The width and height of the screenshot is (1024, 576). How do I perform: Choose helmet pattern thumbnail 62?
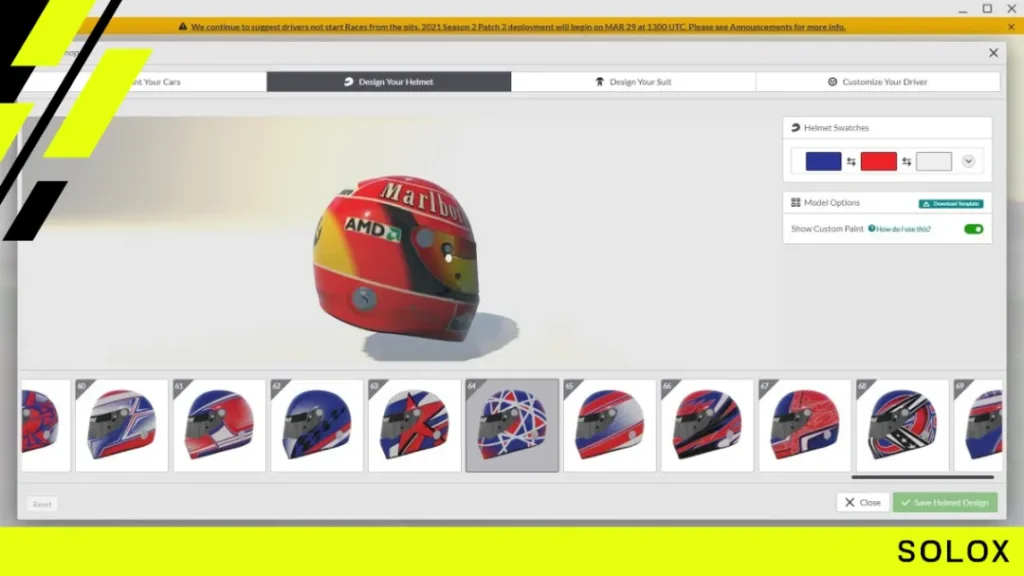pyautogui.click(x=317, y=425)
